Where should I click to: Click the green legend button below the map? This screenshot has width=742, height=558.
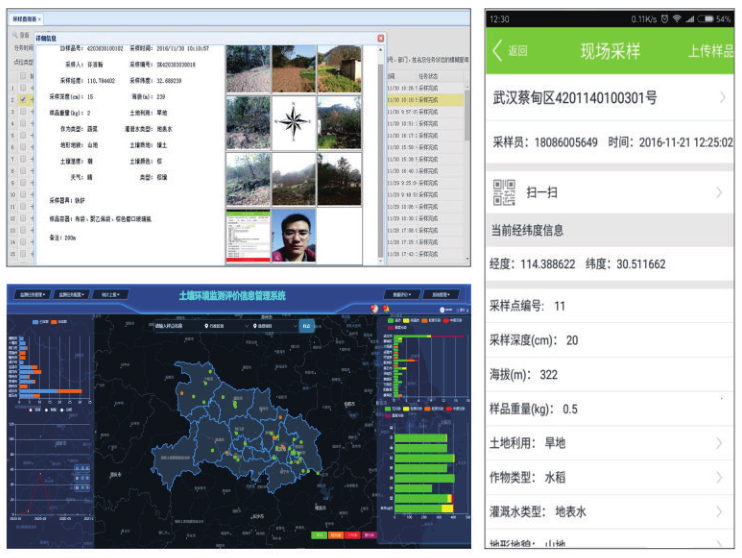[x=319, y=535]
